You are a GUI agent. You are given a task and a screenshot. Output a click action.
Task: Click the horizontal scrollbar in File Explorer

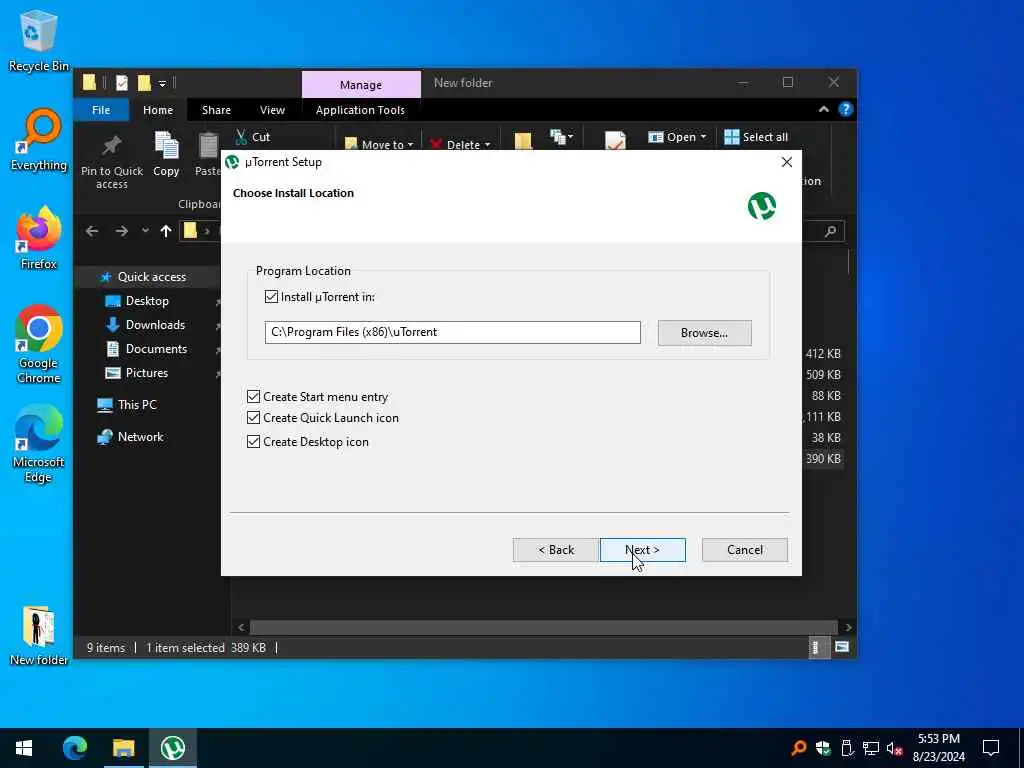(x=543, y=628)
